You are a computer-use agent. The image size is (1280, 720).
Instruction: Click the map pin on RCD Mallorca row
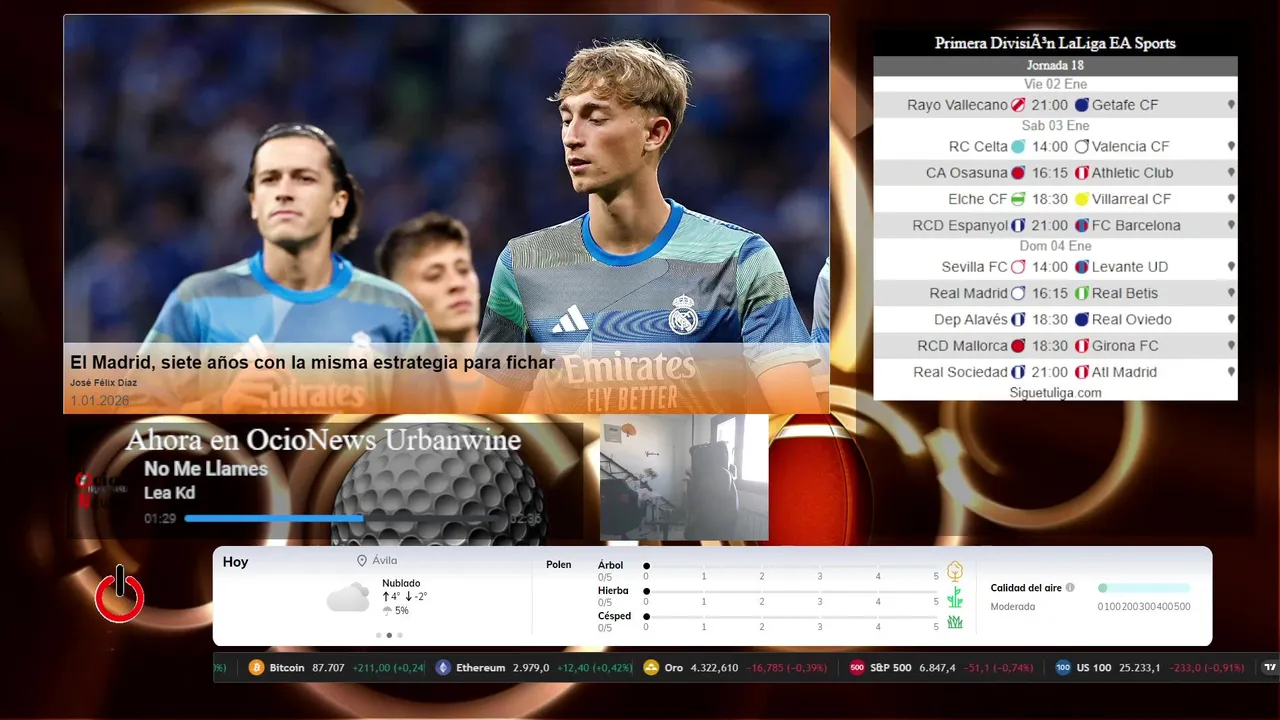tap(1231, 346)
